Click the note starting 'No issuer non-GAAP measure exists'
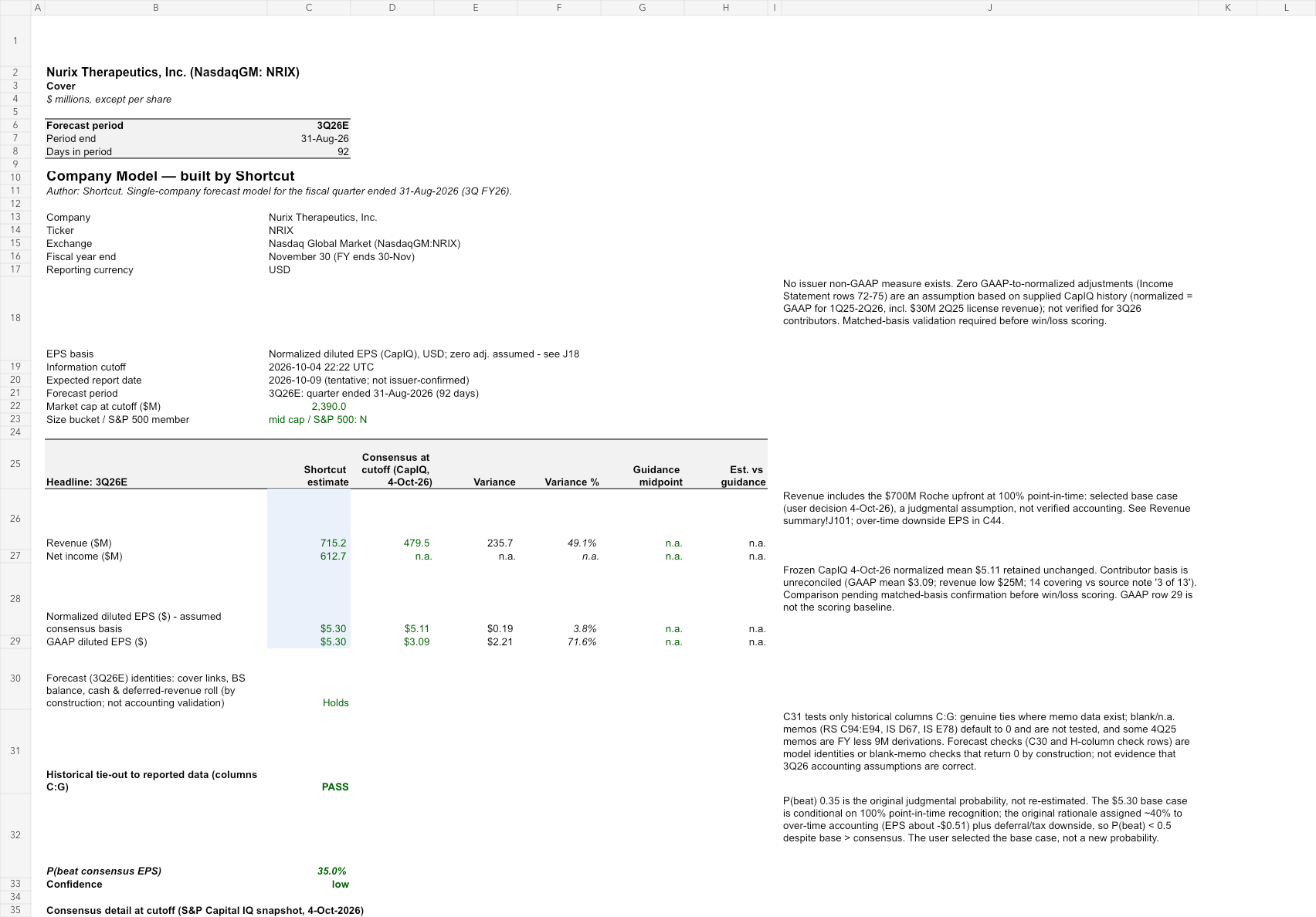The height and width of the screenshot is (917, 1316). pos(989,302)
